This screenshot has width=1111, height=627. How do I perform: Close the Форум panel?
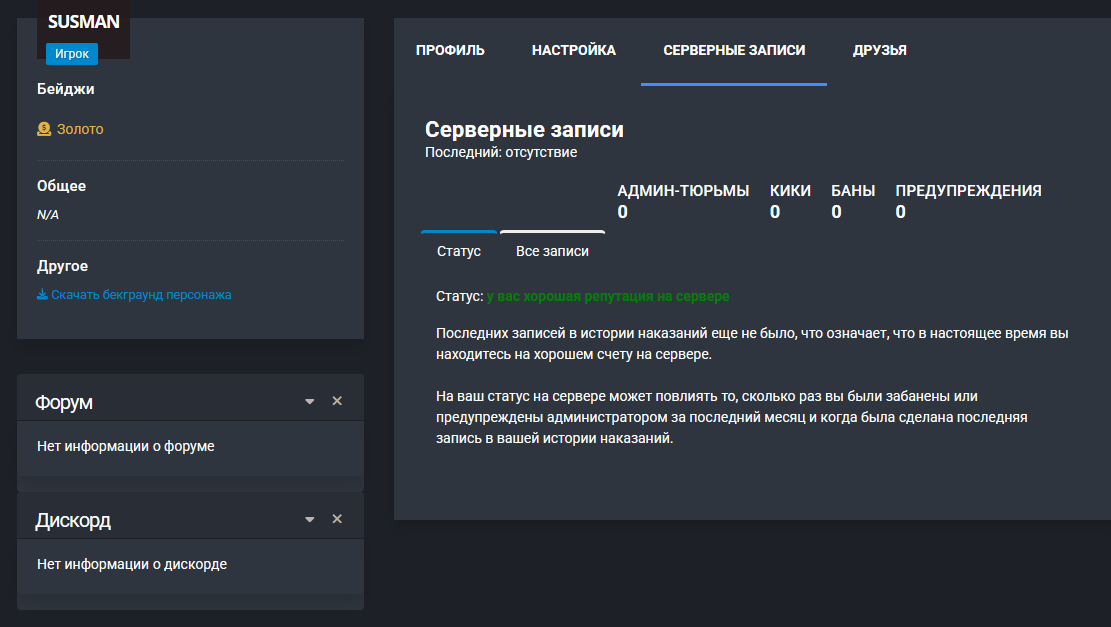tap(337, 401)
